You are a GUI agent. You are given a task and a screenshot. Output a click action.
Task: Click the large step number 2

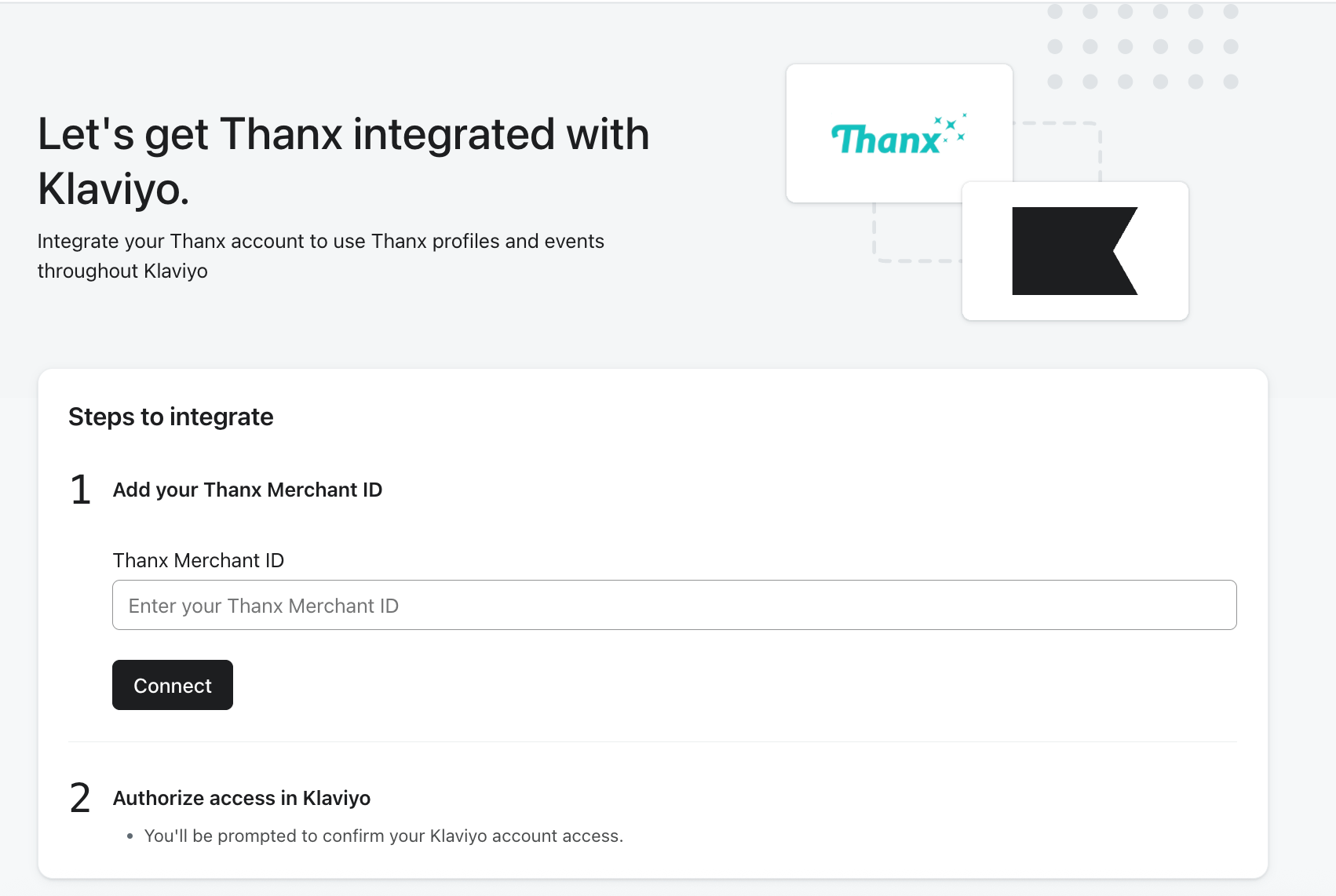click(80, 798)
